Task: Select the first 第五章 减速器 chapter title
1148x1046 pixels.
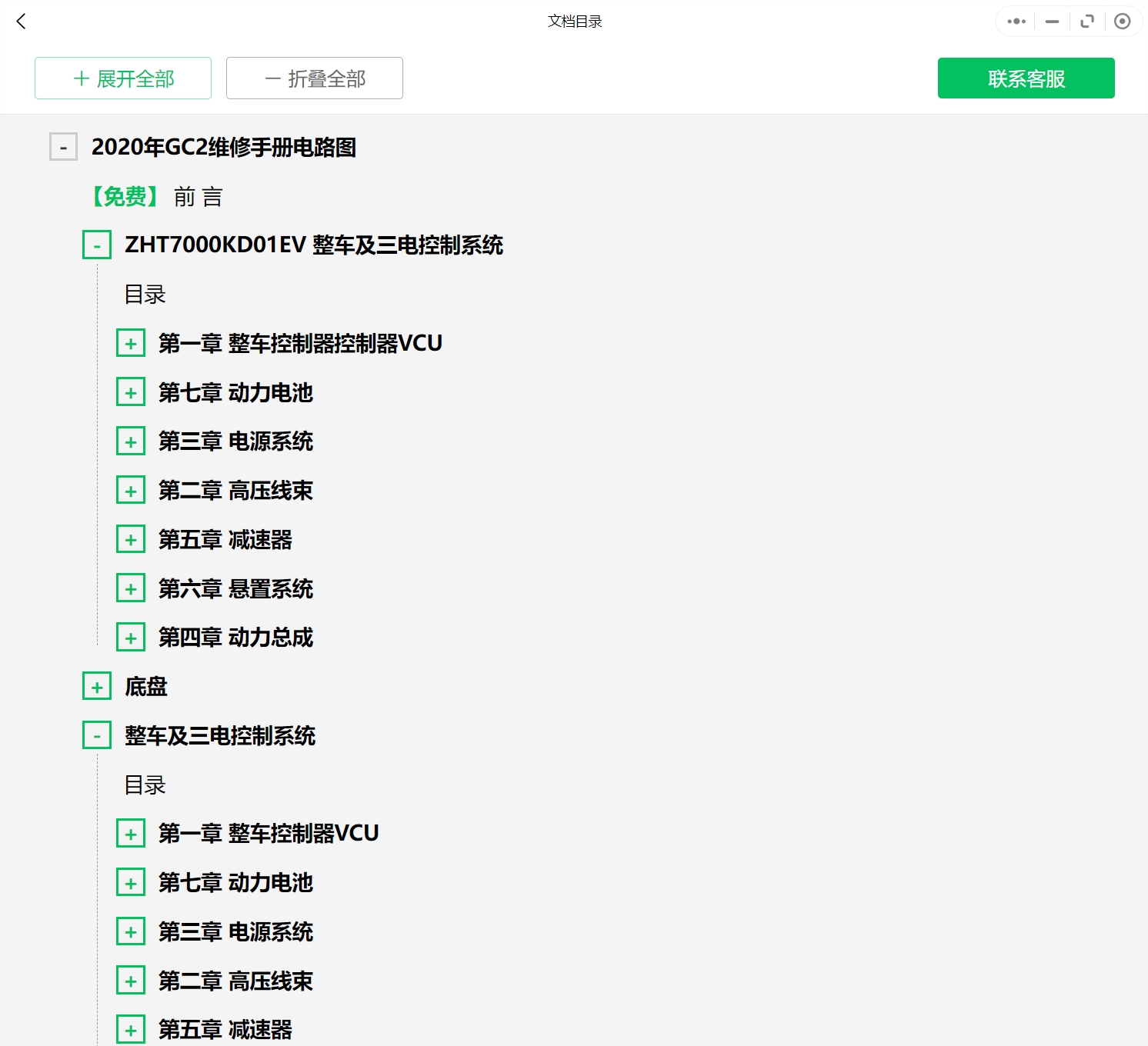Action: [225, 540]
